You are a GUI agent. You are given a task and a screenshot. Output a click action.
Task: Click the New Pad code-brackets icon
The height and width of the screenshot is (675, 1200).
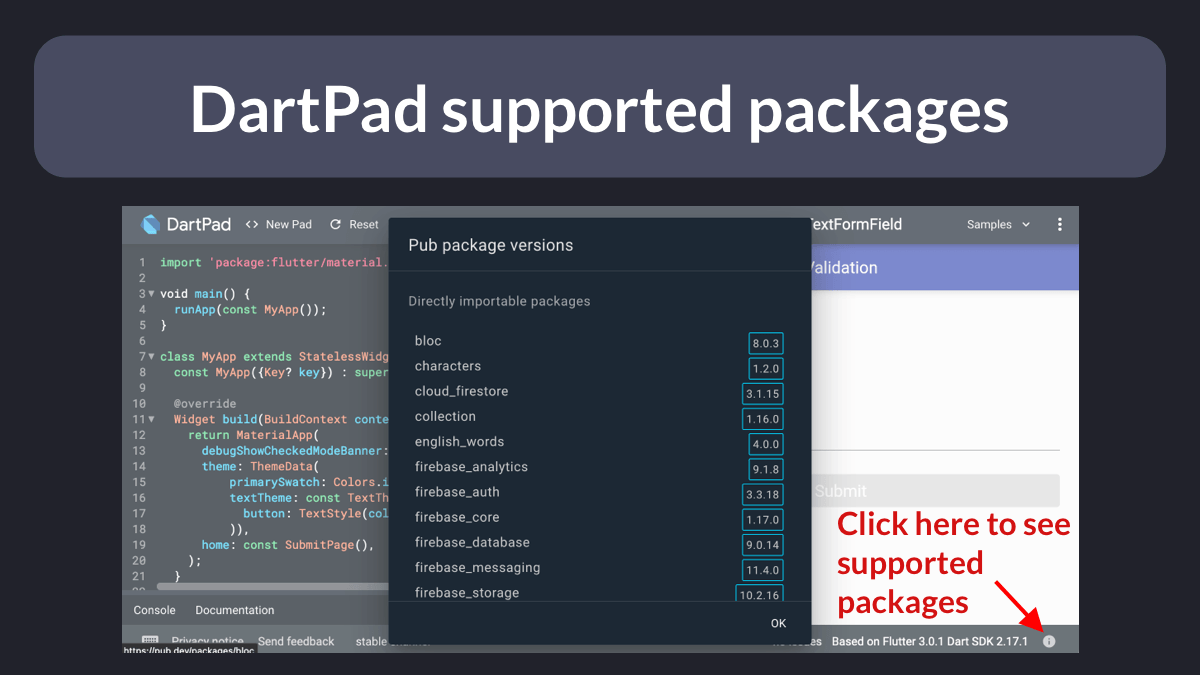(252, 225)
